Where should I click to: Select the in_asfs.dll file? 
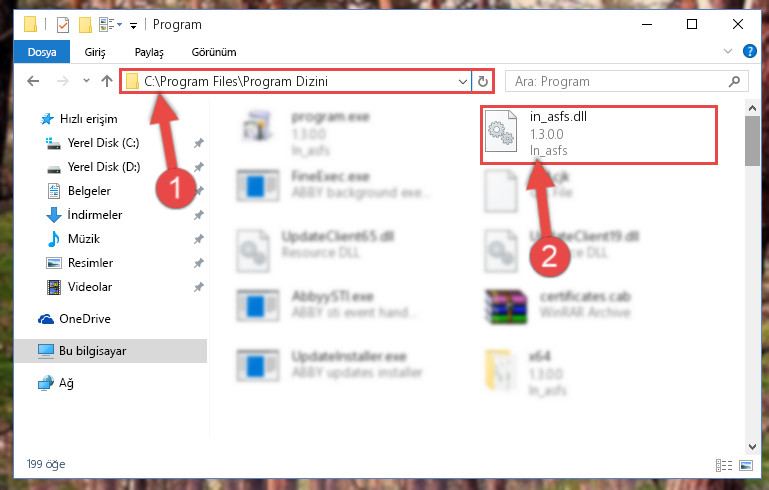599,134
